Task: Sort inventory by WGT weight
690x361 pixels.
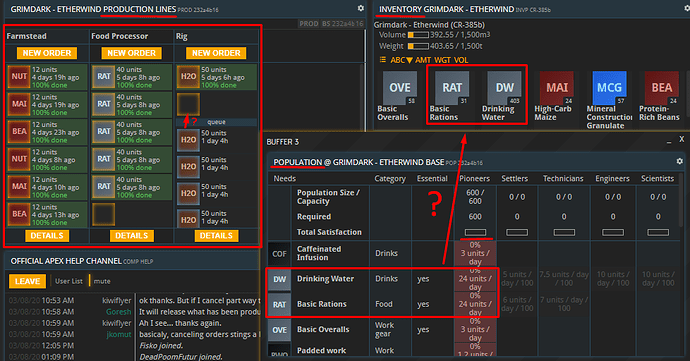Action: tap(443, 60)
